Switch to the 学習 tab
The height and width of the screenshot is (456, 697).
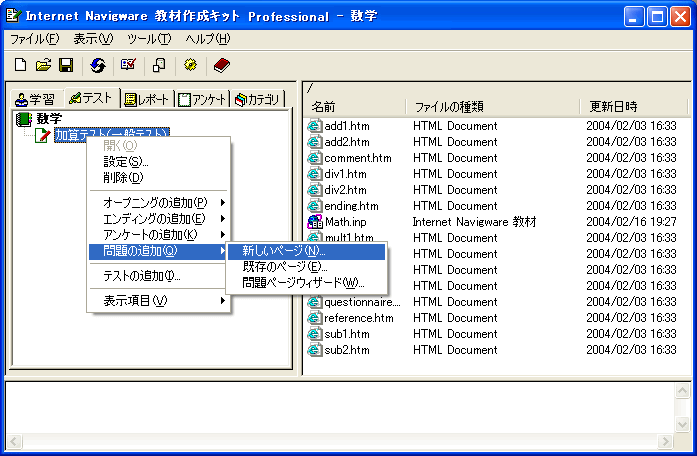point(35,99)
